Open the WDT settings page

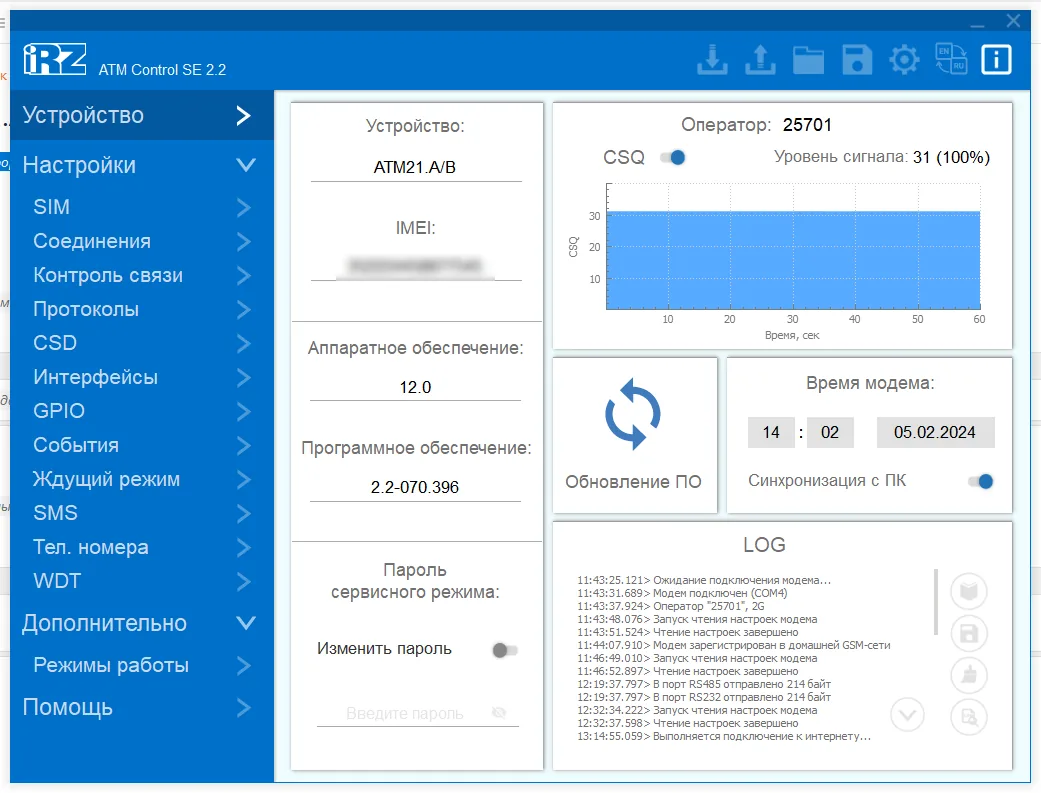coord(141,581)
